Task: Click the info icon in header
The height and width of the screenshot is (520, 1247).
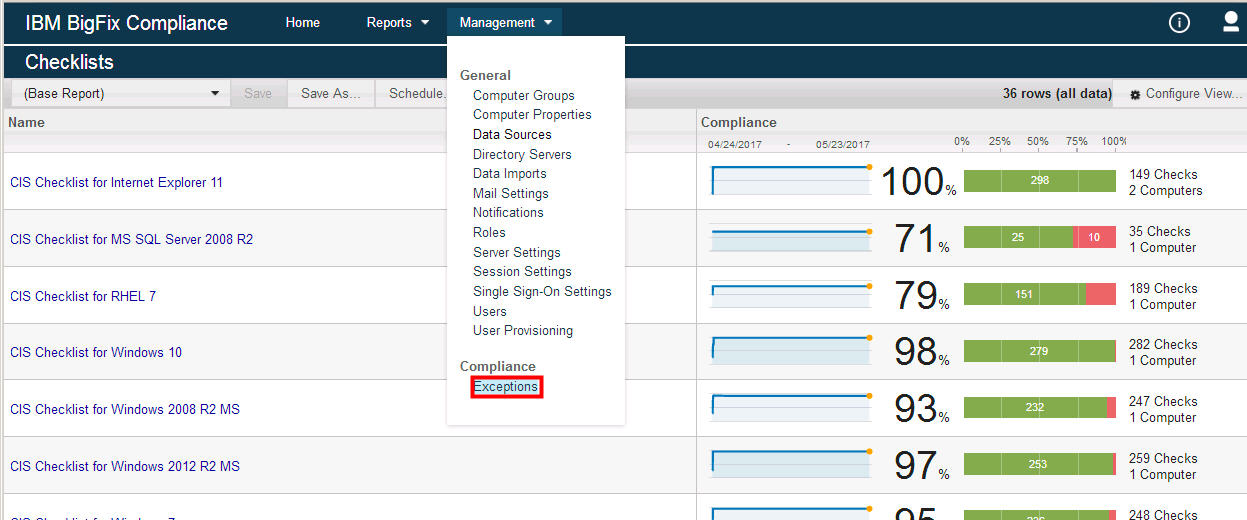Action: [1179, 23]
